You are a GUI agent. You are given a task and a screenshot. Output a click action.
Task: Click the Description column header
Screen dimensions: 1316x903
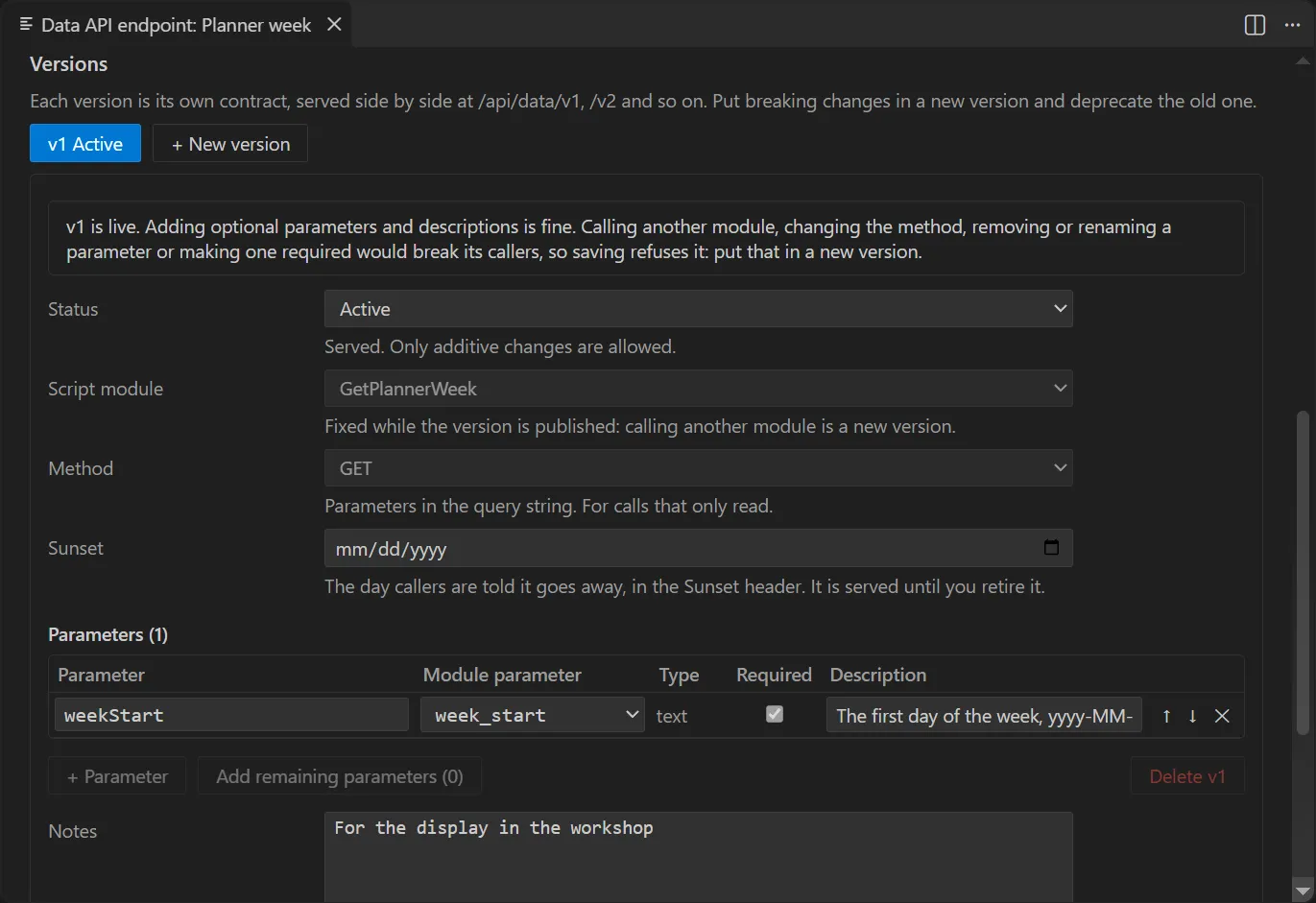[x=878, y=675]
